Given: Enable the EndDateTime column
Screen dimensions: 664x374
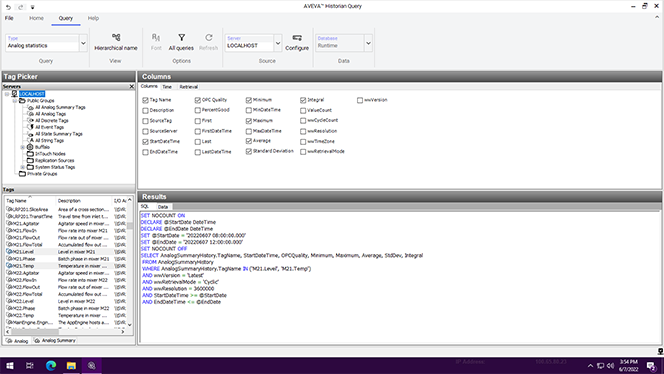Looking at the screenshot, I should pos(145,152).
